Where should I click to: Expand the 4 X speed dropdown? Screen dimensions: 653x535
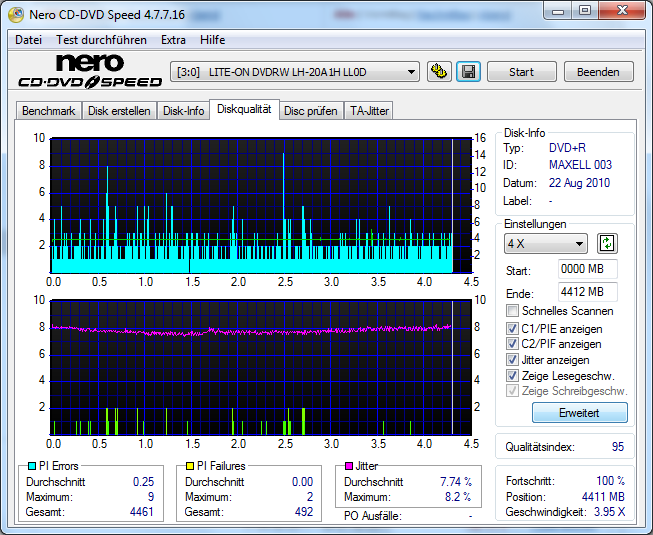coord(545,244)
